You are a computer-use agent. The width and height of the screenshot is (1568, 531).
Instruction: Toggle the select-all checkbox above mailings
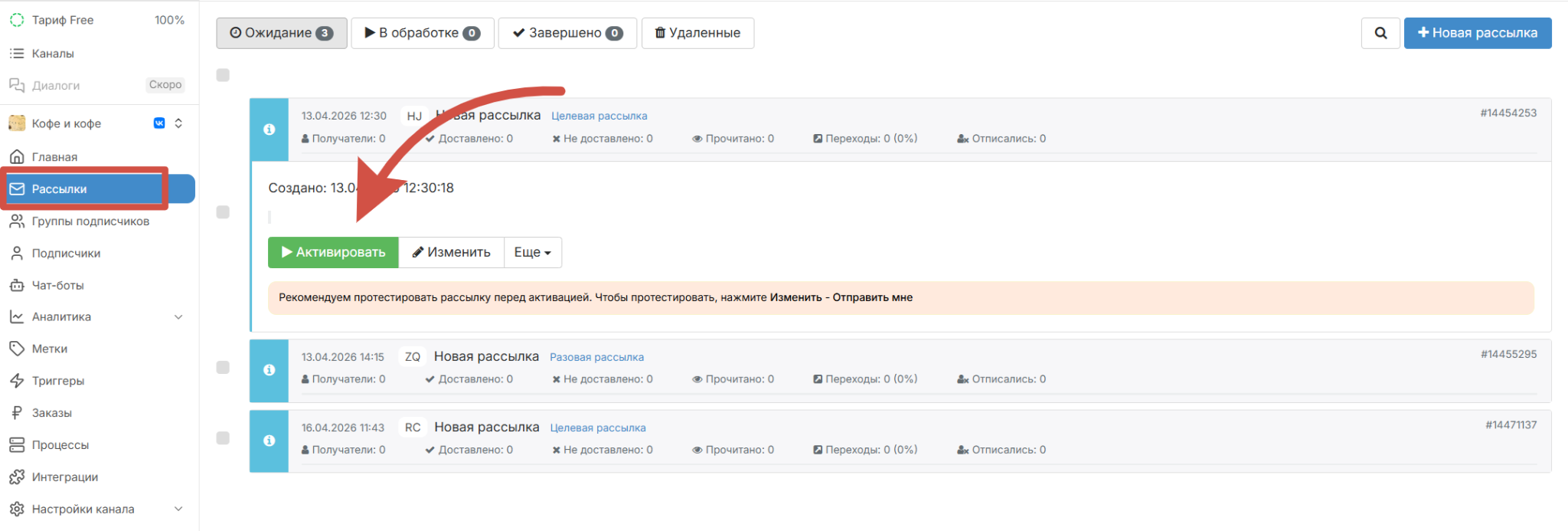(223, 75)
